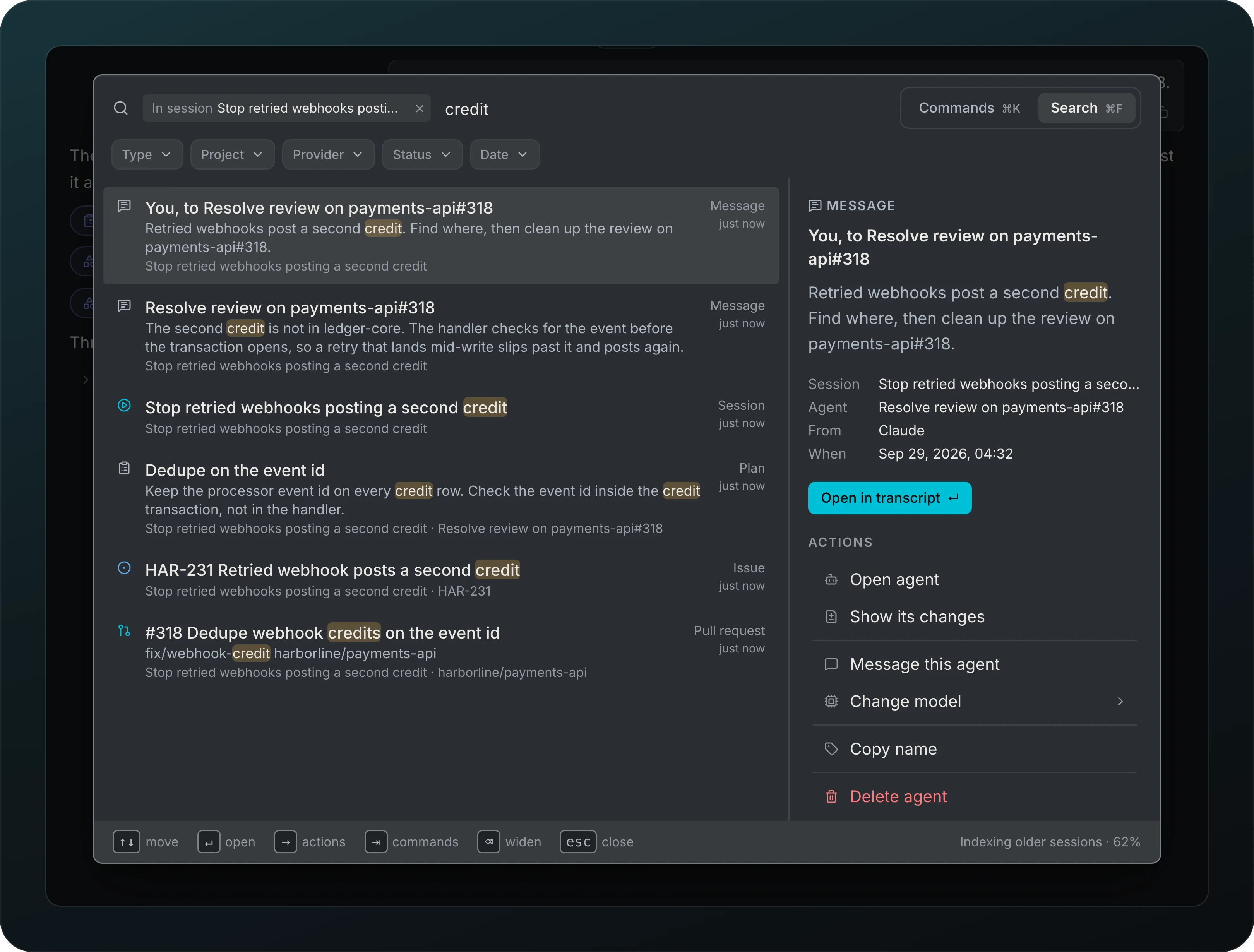
Task: Click session play icon beside 'Stop retried webhooks' result
Action: 124,406
